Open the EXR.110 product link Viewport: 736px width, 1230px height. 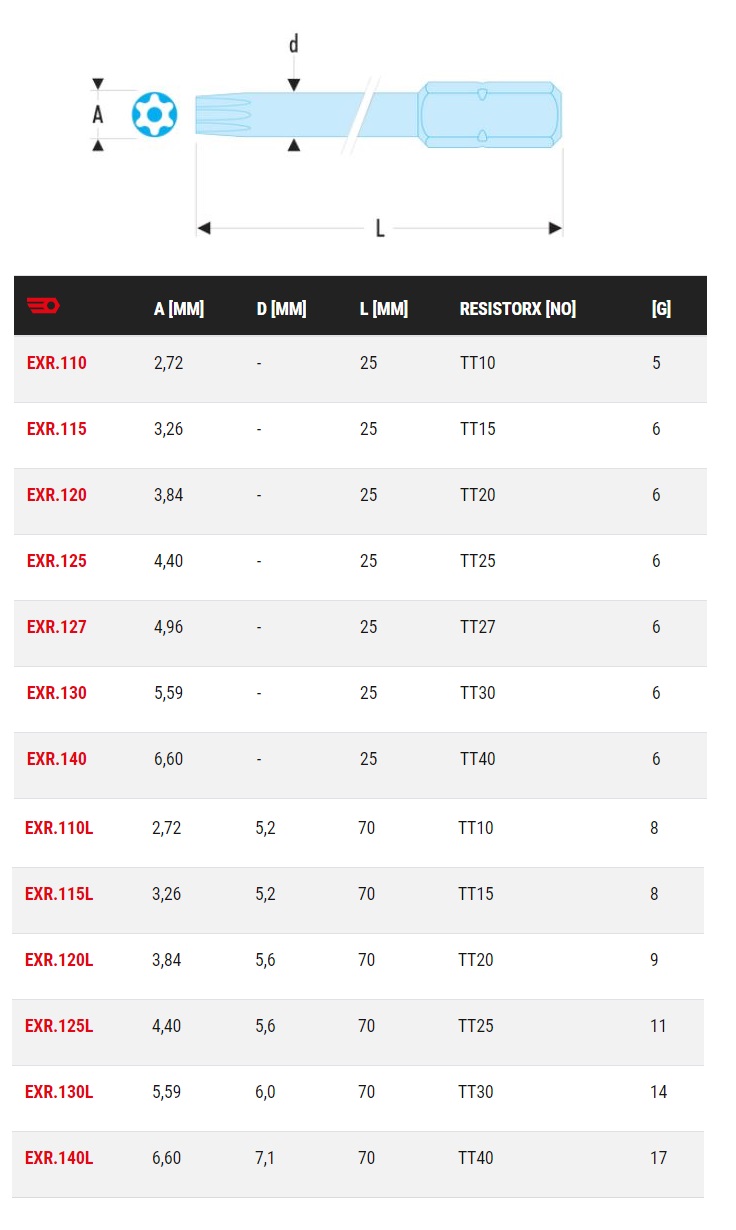[57, 363]
